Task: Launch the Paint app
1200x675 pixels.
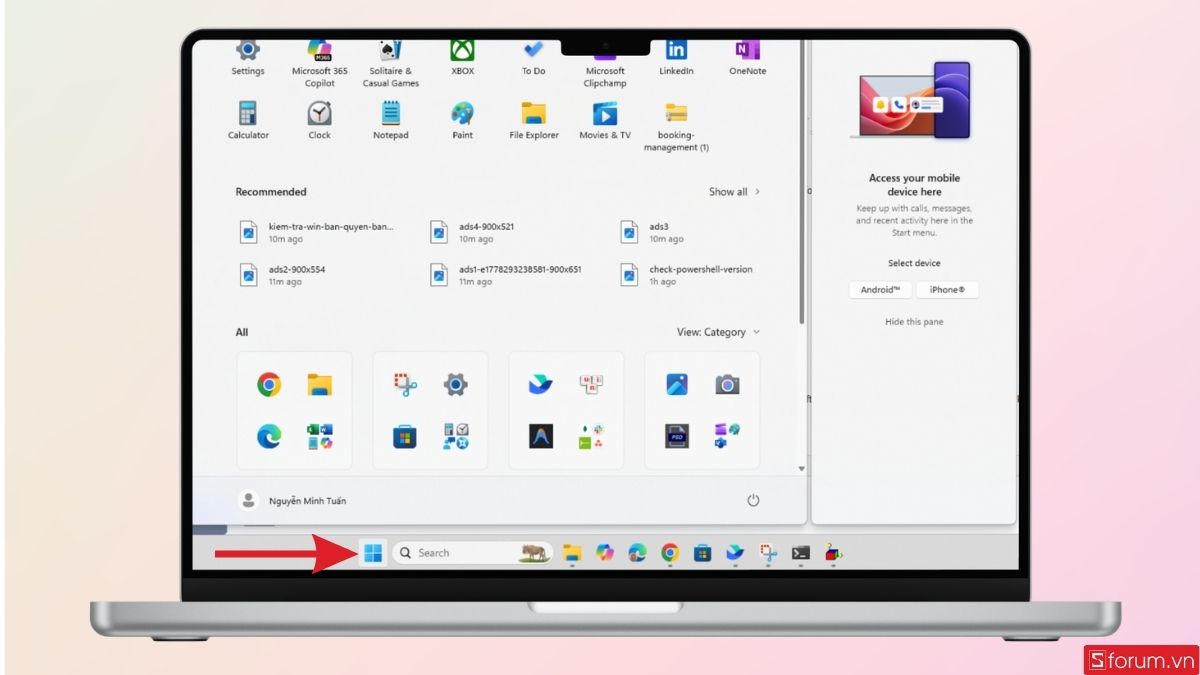Action: (462, 121)
